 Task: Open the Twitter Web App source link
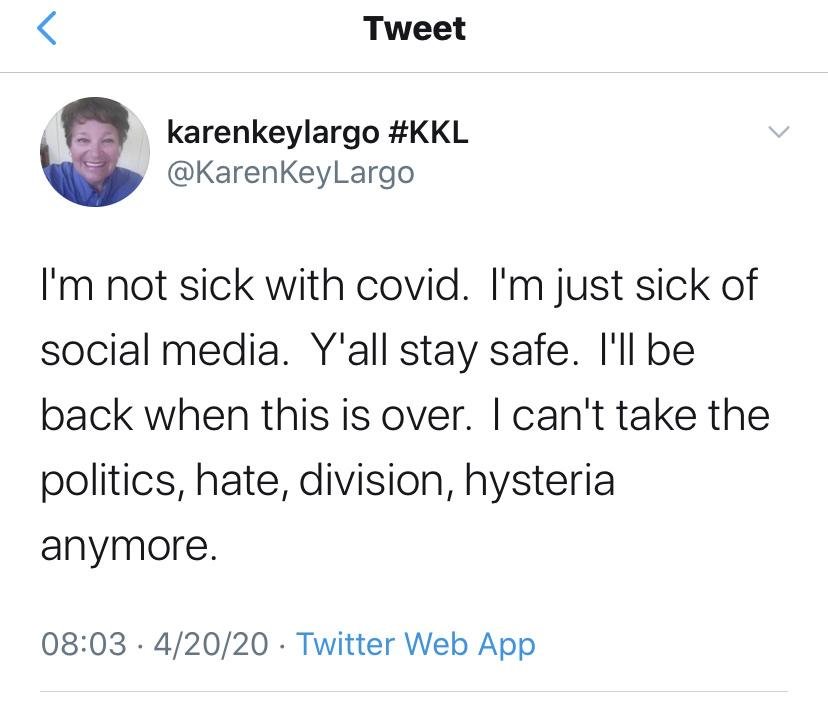point(416,644)
